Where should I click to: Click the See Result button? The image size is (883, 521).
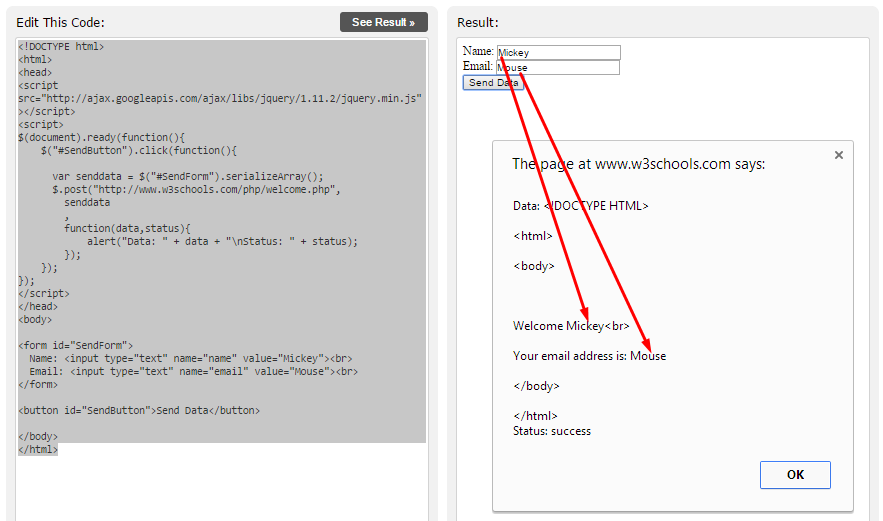pos(383,23)
